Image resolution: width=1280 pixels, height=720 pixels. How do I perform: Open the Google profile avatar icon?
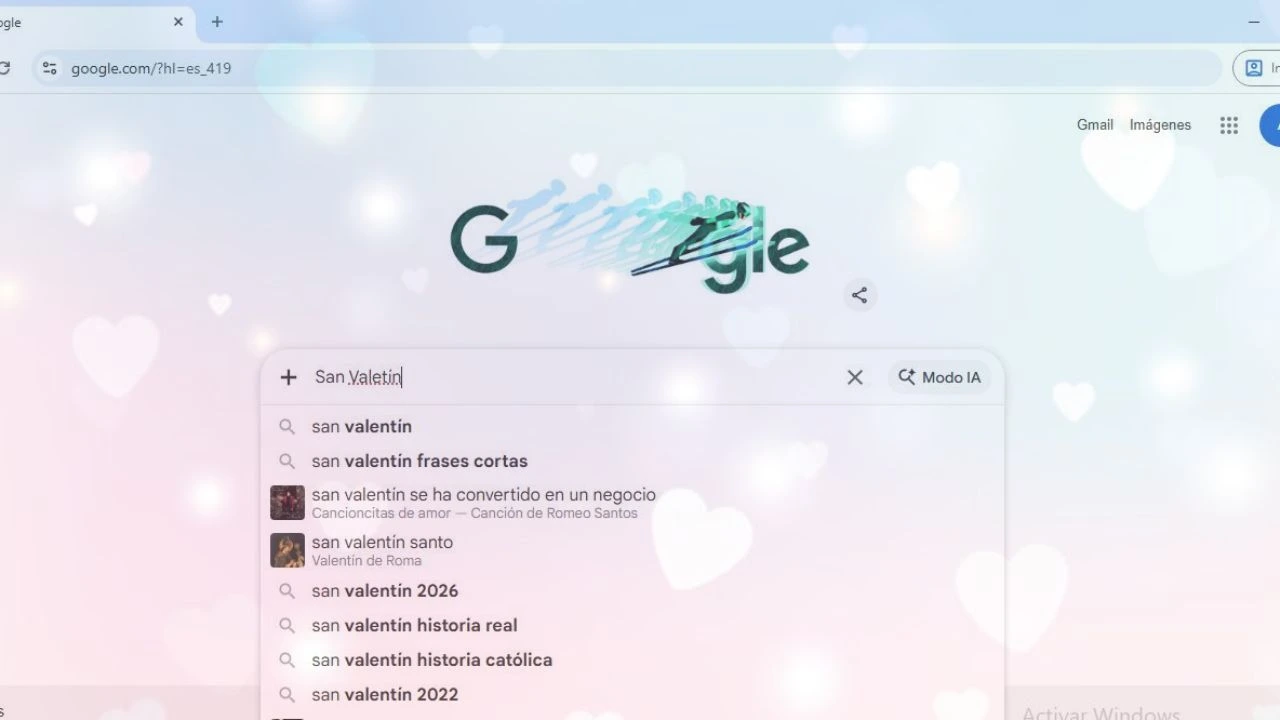click(x=1274, y=125)
